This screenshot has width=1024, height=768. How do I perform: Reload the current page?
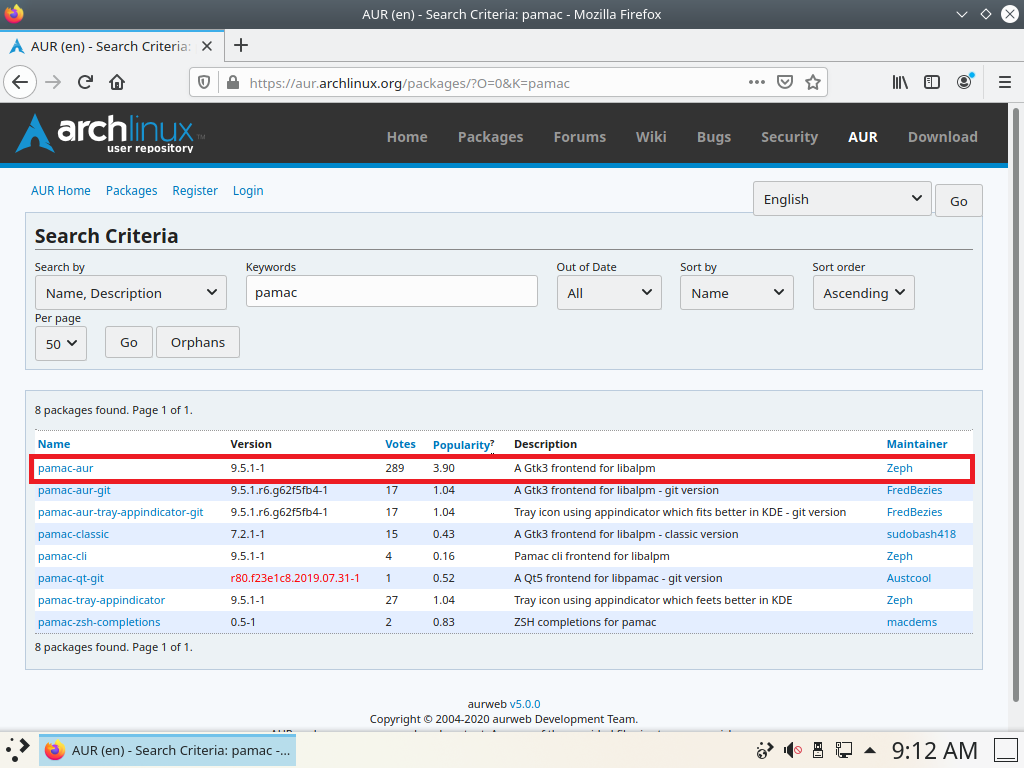pos(85,82)
